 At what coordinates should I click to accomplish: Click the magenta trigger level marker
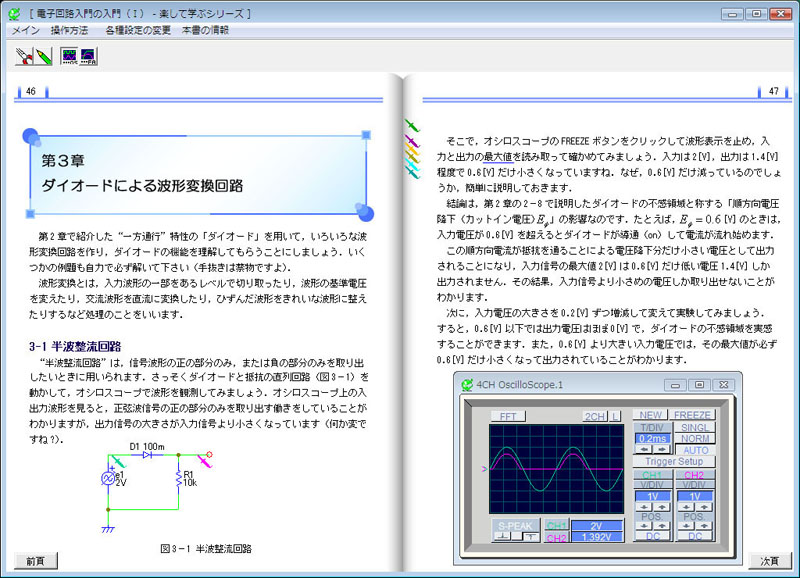point(484,469)
